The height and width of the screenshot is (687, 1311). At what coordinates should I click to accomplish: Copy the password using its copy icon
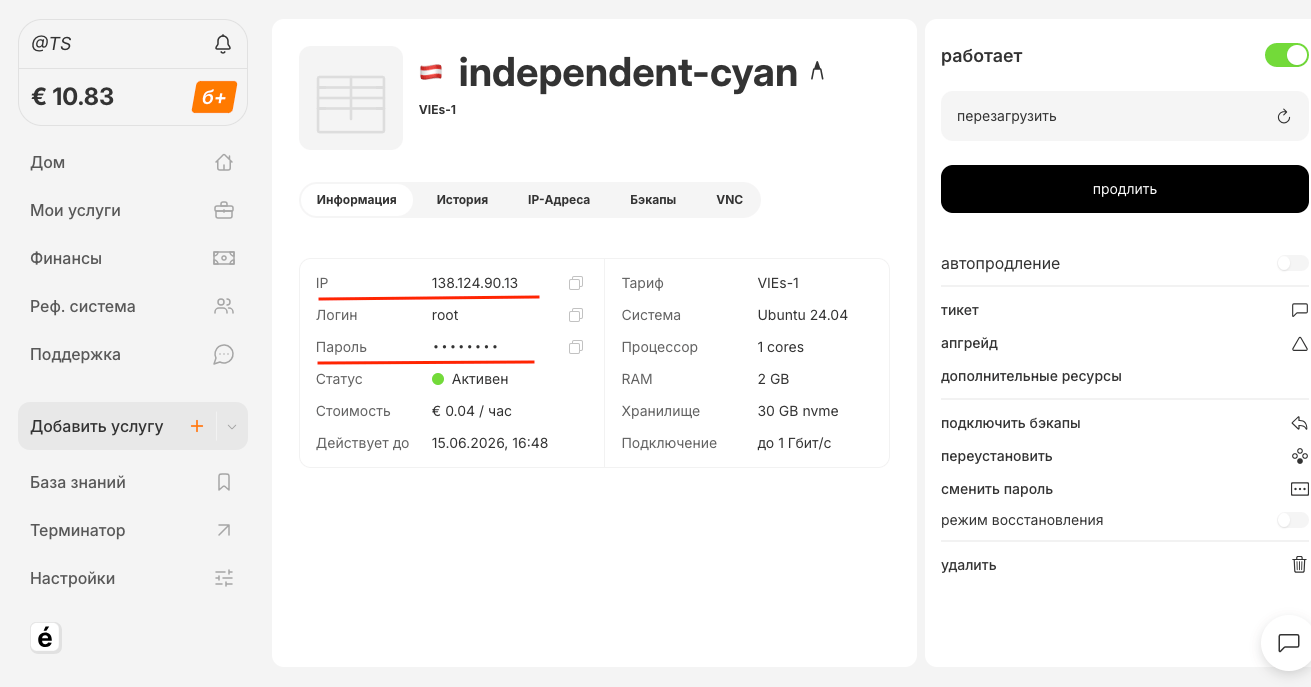pyautogui.click(x=575, y=347)
